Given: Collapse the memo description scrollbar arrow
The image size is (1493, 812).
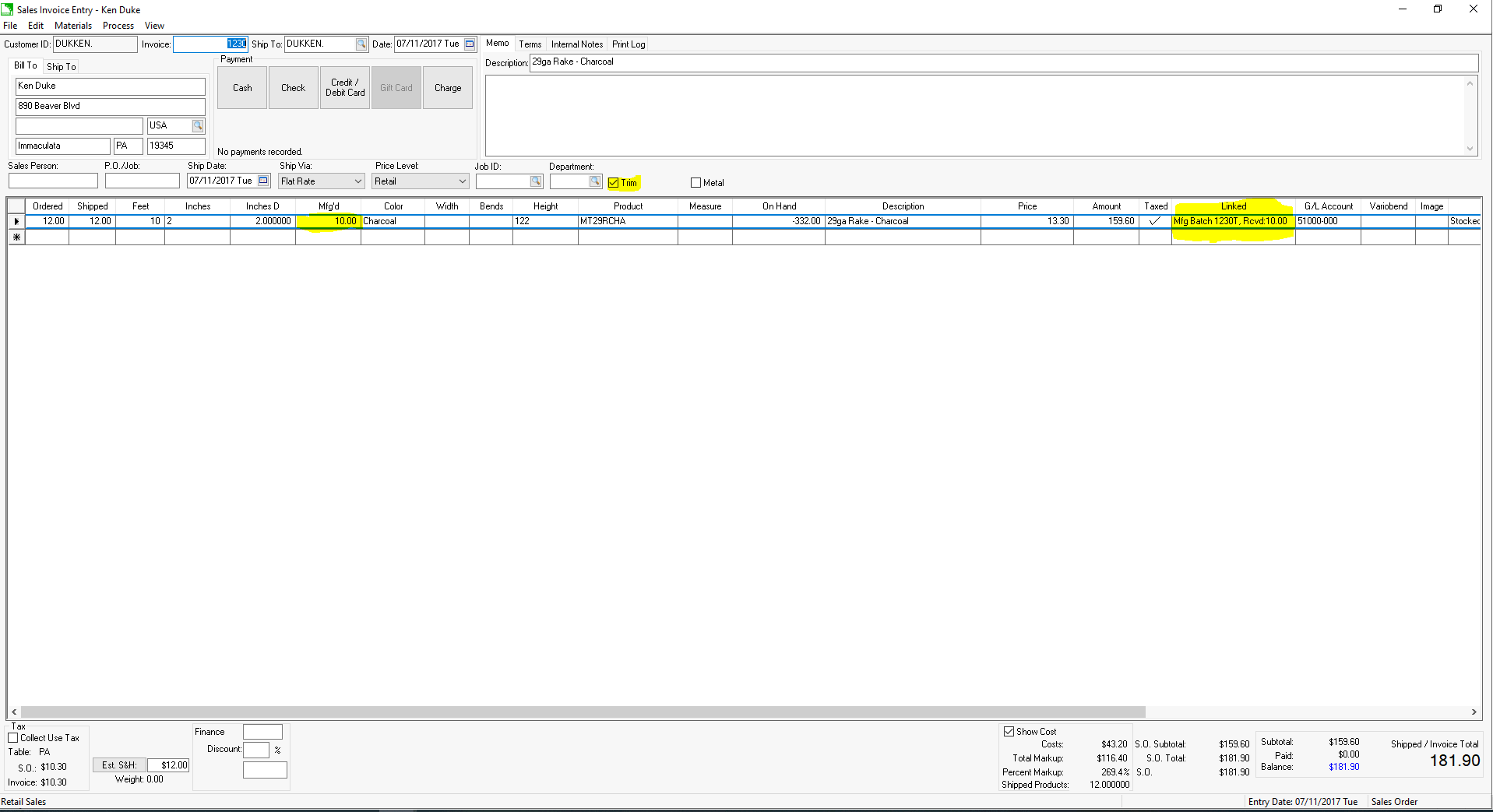Looking at the screenshot, I should tap(1470, 83).
